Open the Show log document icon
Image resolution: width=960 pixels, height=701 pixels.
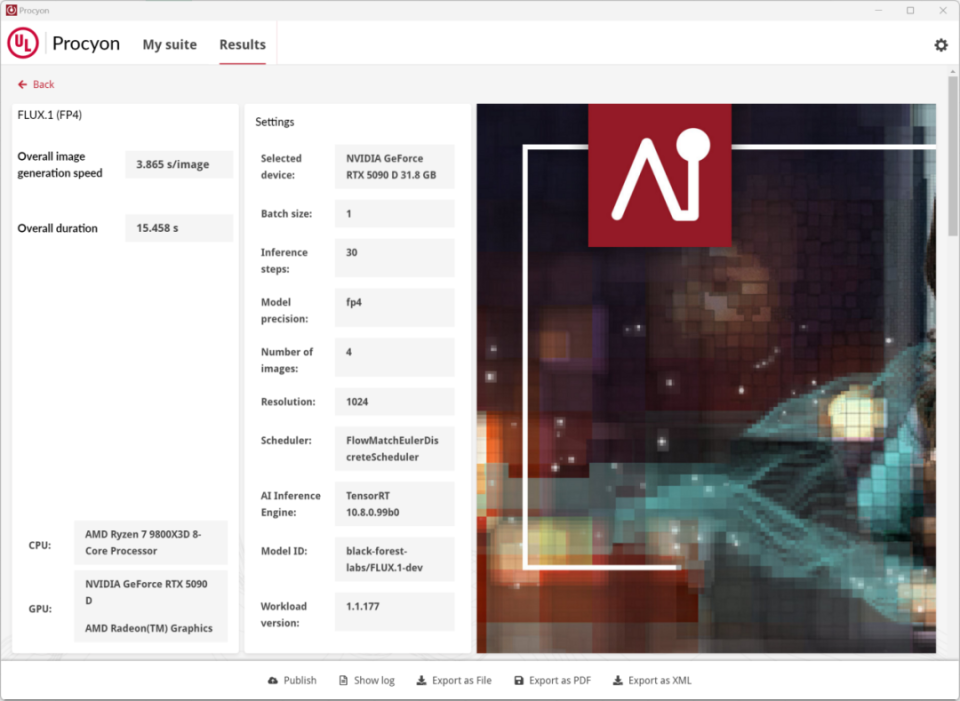(343, 681)
